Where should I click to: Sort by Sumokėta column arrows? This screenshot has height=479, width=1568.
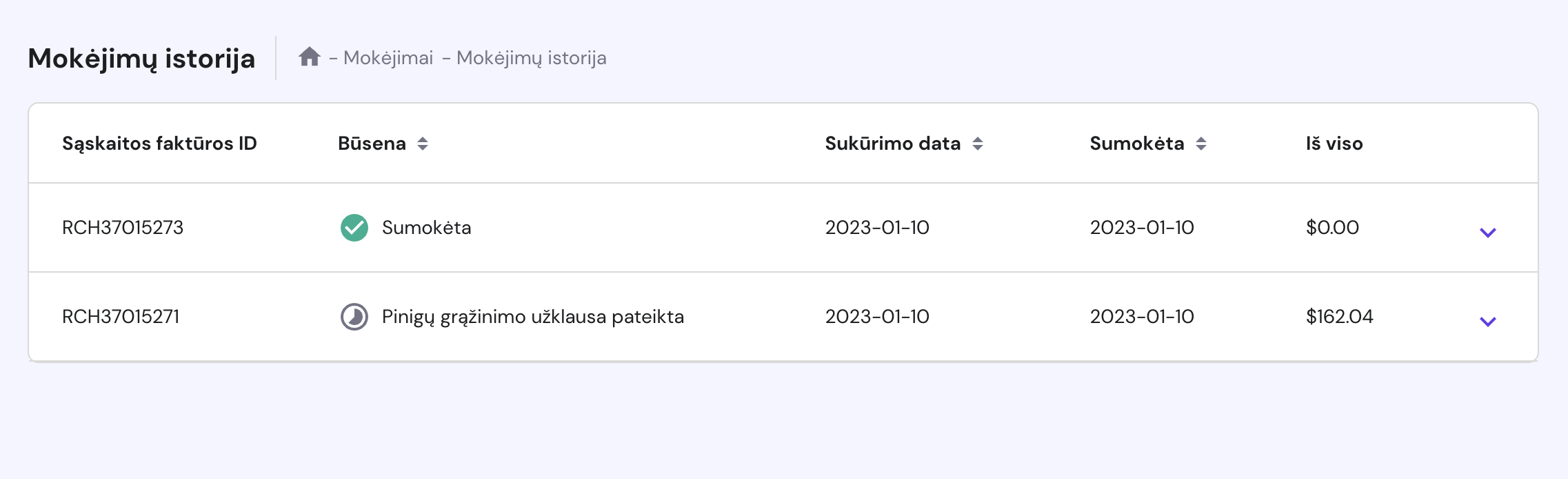[x=1201, y=144]
